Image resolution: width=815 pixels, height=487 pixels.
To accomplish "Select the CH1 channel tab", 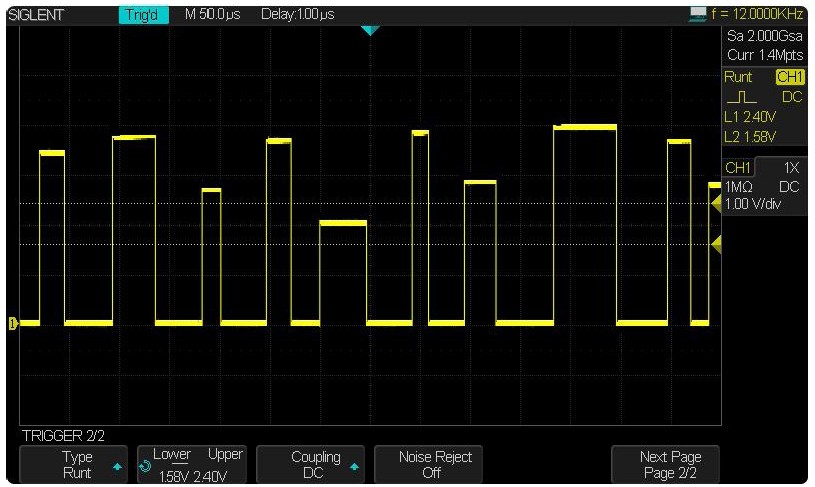I will (x=738, y=167).
